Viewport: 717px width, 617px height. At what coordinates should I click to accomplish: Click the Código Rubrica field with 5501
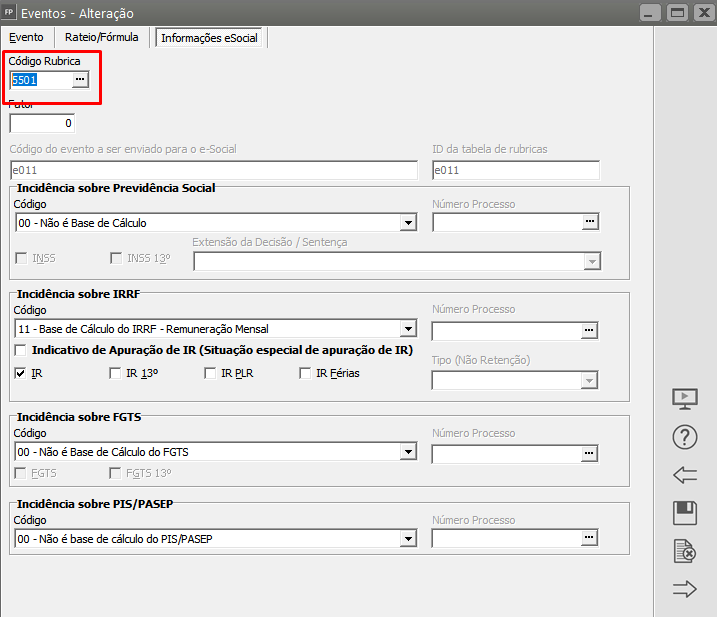coord(42,80)
